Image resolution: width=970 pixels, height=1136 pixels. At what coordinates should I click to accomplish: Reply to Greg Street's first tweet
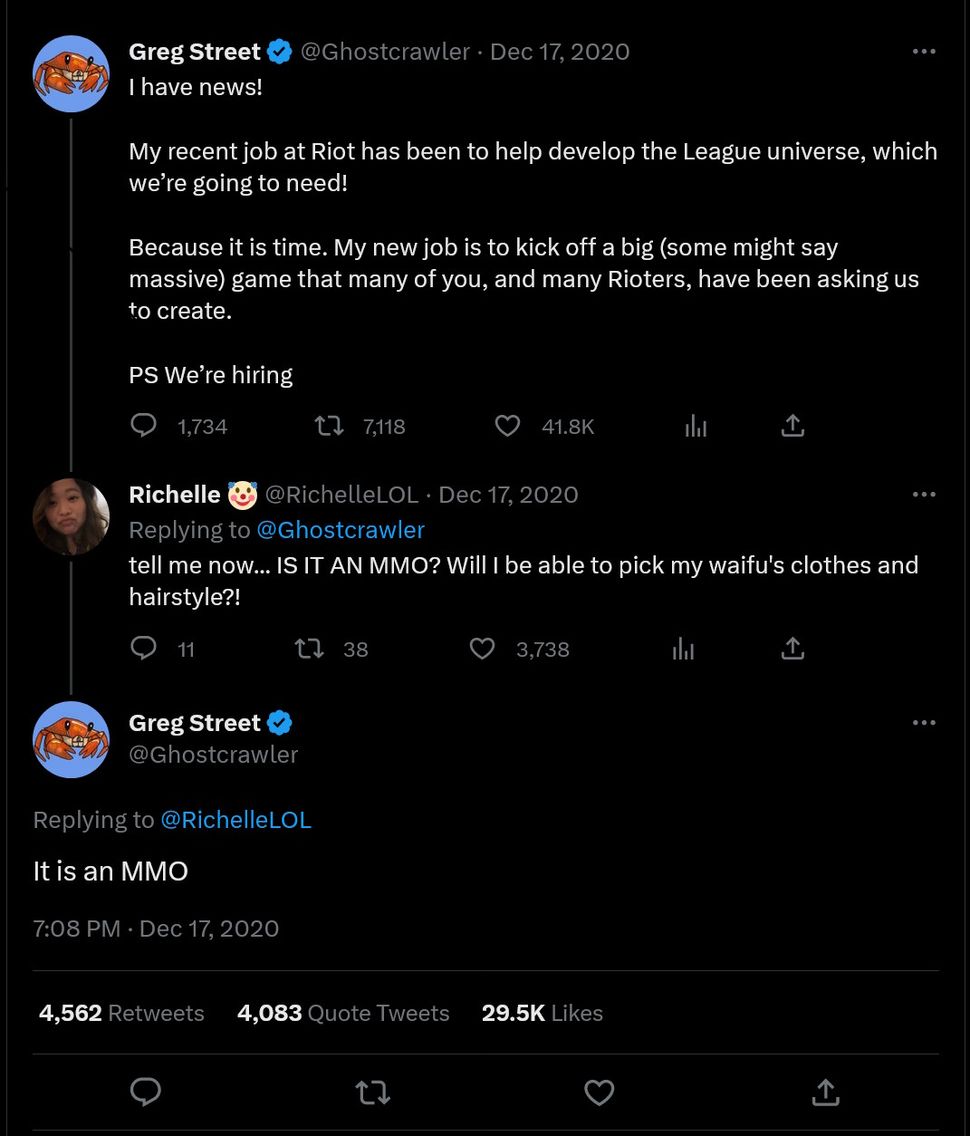click(x=144, y=426)
